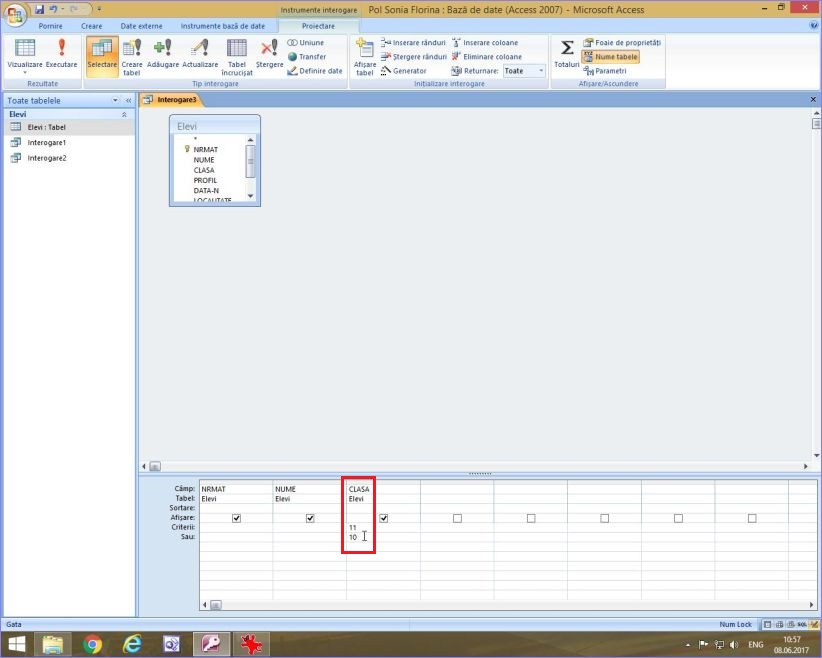Click the Executare (Run) query icon
The image size is (822, 658).
61,54
